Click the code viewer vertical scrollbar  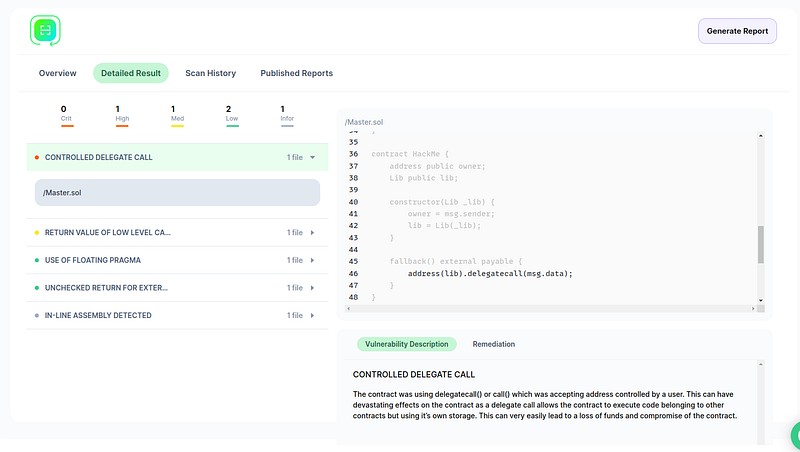[760, 244]
